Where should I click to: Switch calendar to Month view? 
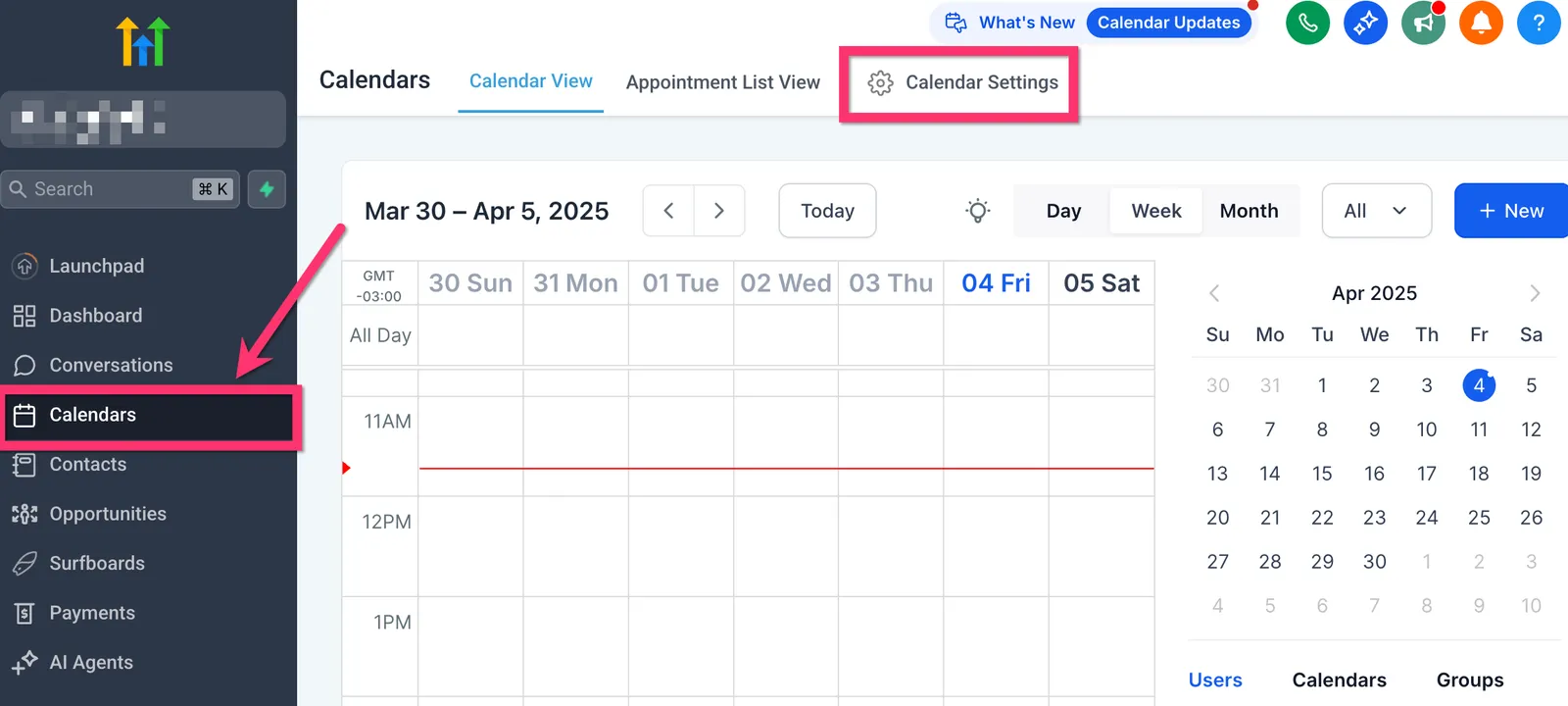[x=1249, y=211]
